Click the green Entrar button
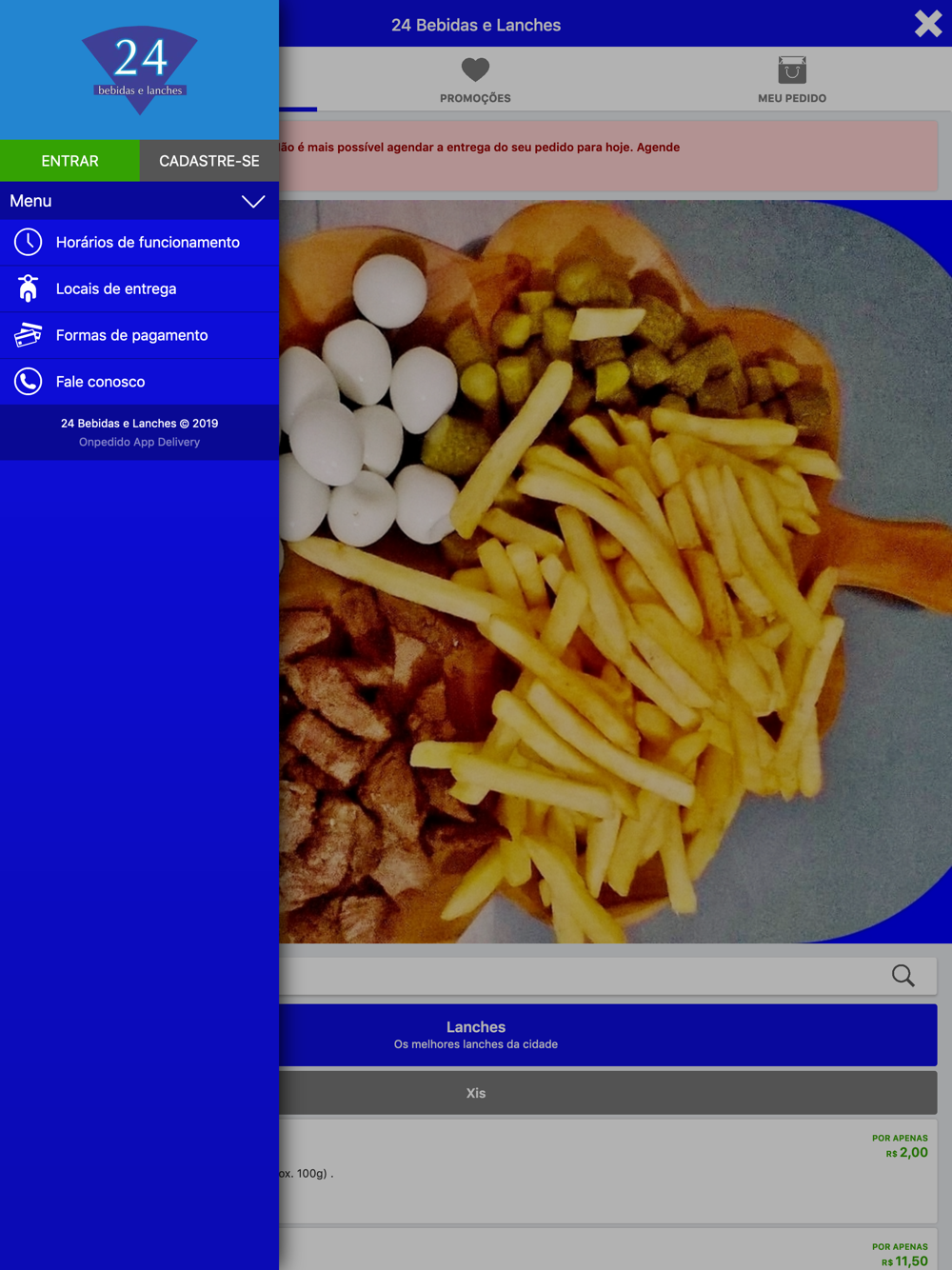 pyautogui.click(x=69, y=161)
